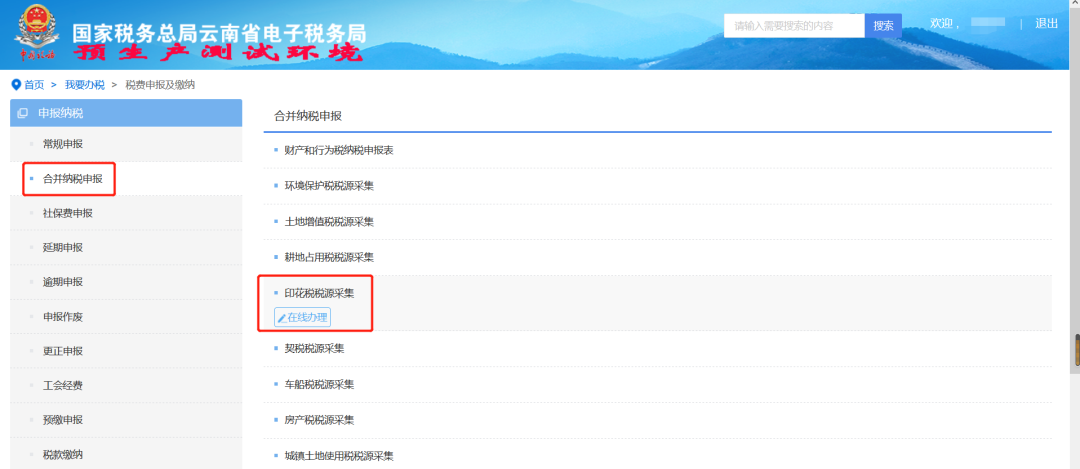Screen dimensions: 1080x469
Task: Open 财产和行为税纳税申报表
Action: tap(339, 149)
